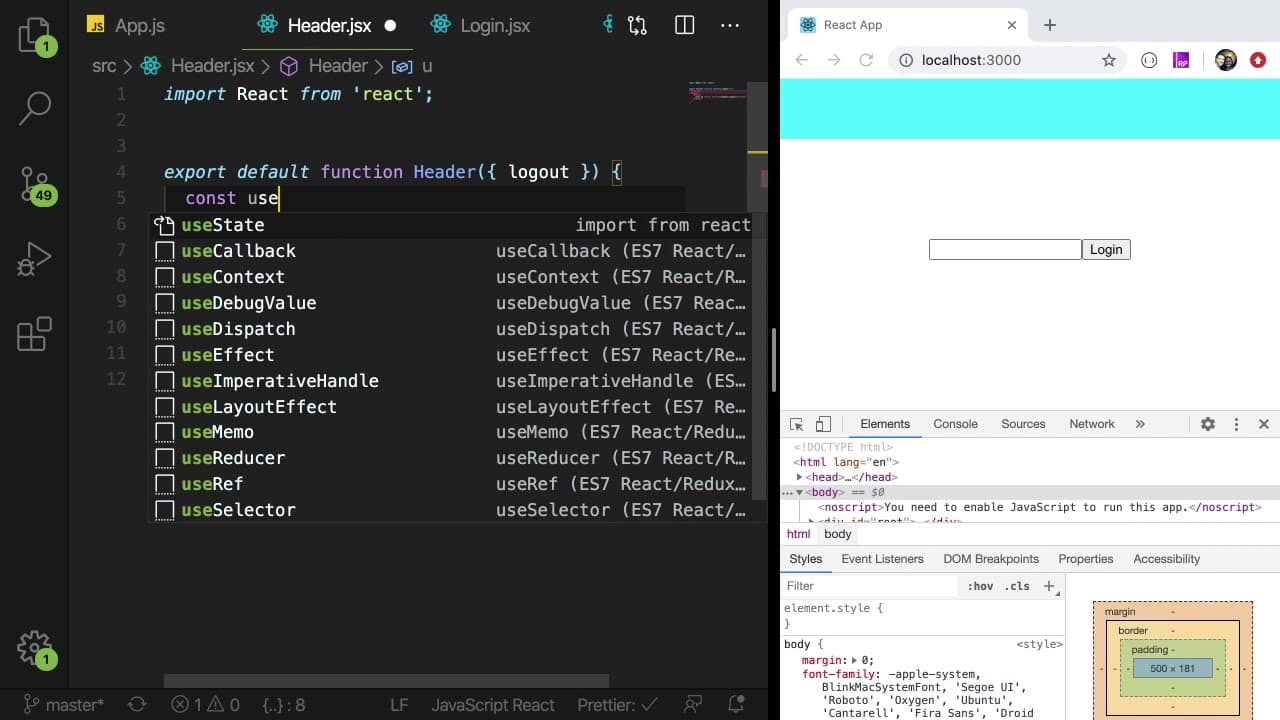
Task: Open the Explorer files icon
Action: [x=35, y=35]
